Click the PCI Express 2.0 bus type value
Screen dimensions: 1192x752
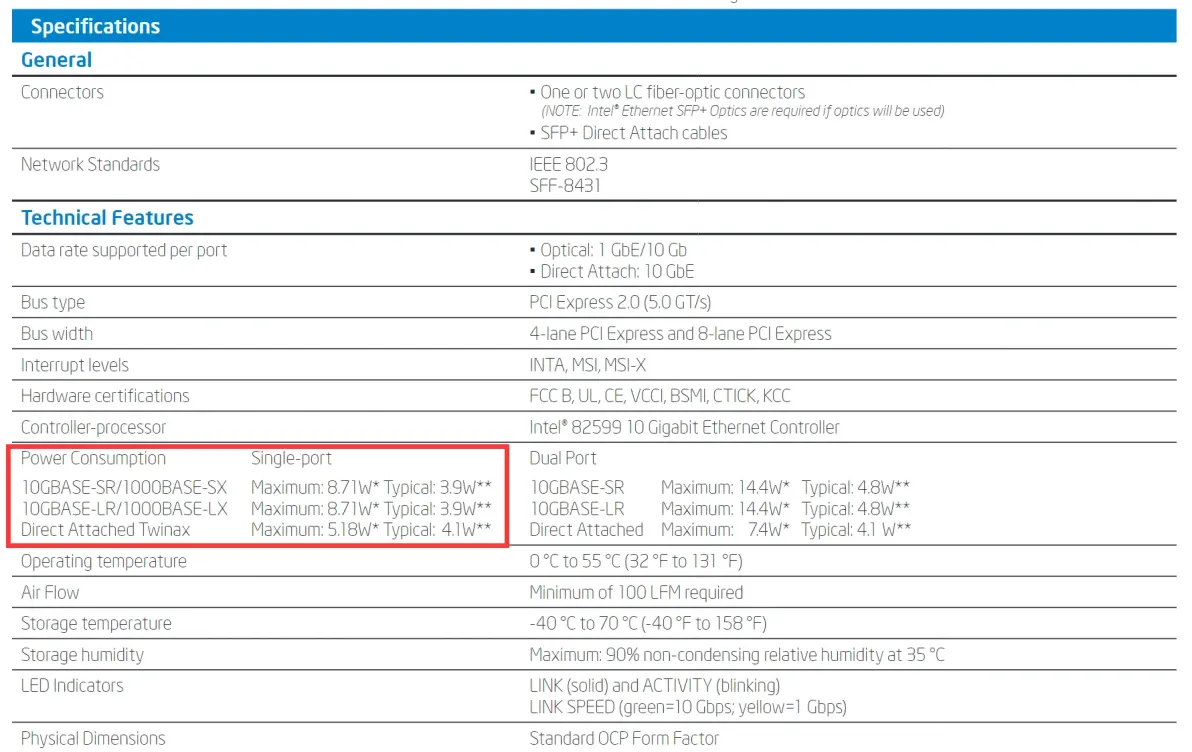620,302
